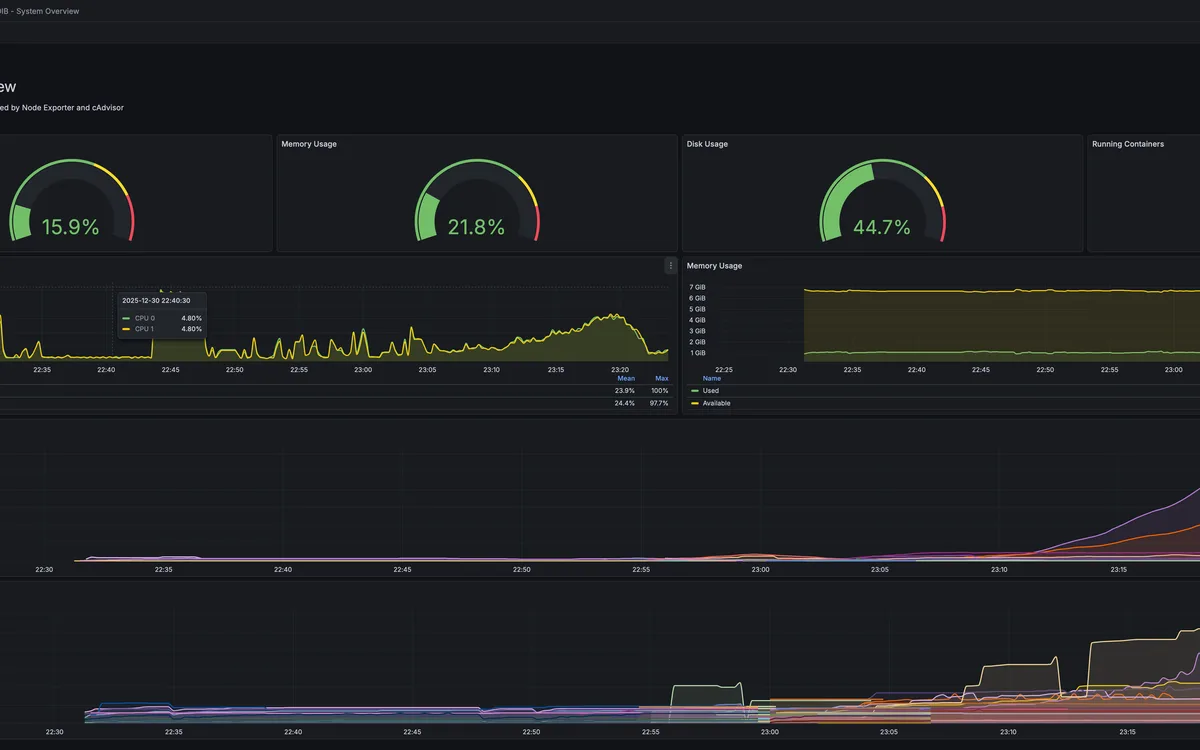Click the 22:25 label on memory chart axis
The image size is (1200, 750).
pyautogui.click(x=723, y=369)
